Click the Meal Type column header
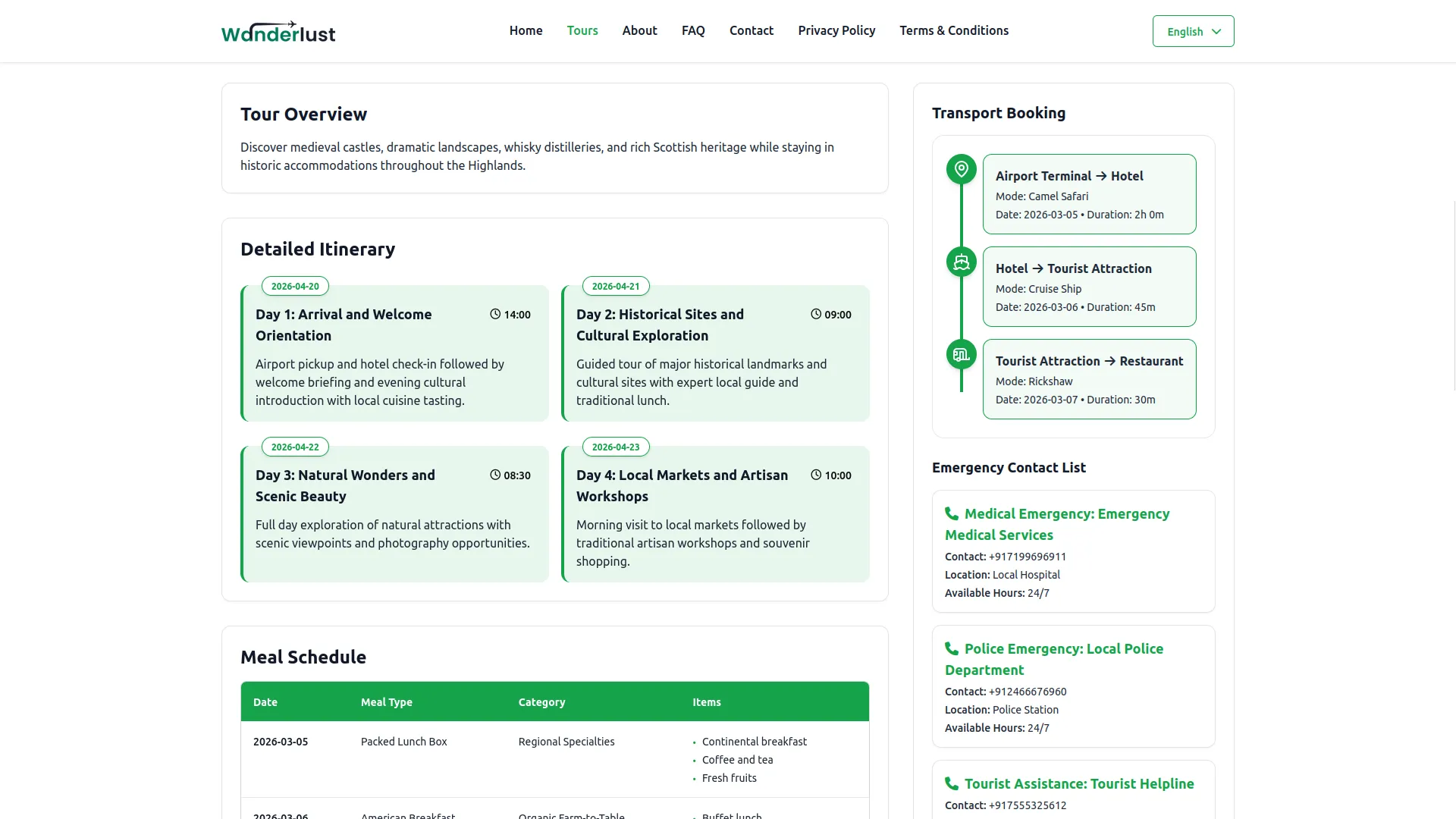Screen dimensions: 1456x819 (x=386, y=702)
